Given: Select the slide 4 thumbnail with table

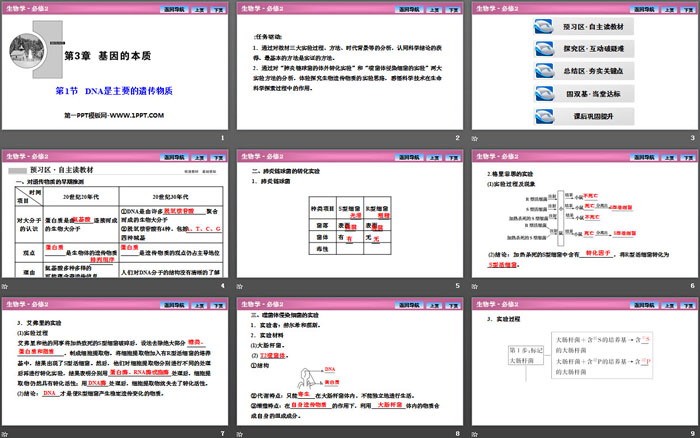Looking at the screenshot, I should tap(116, 219).
